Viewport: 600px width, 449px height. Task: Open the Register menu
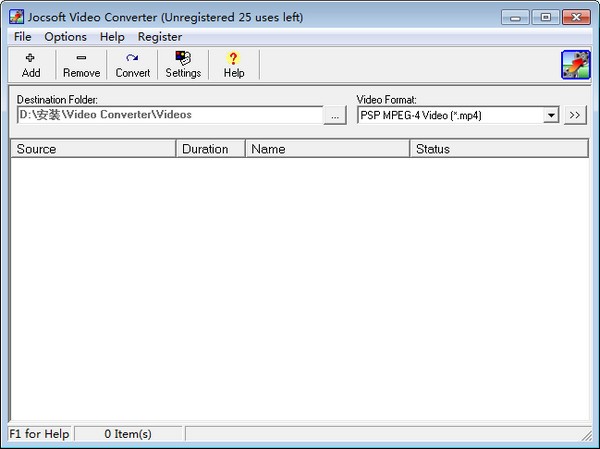click(x=160, y=37)
